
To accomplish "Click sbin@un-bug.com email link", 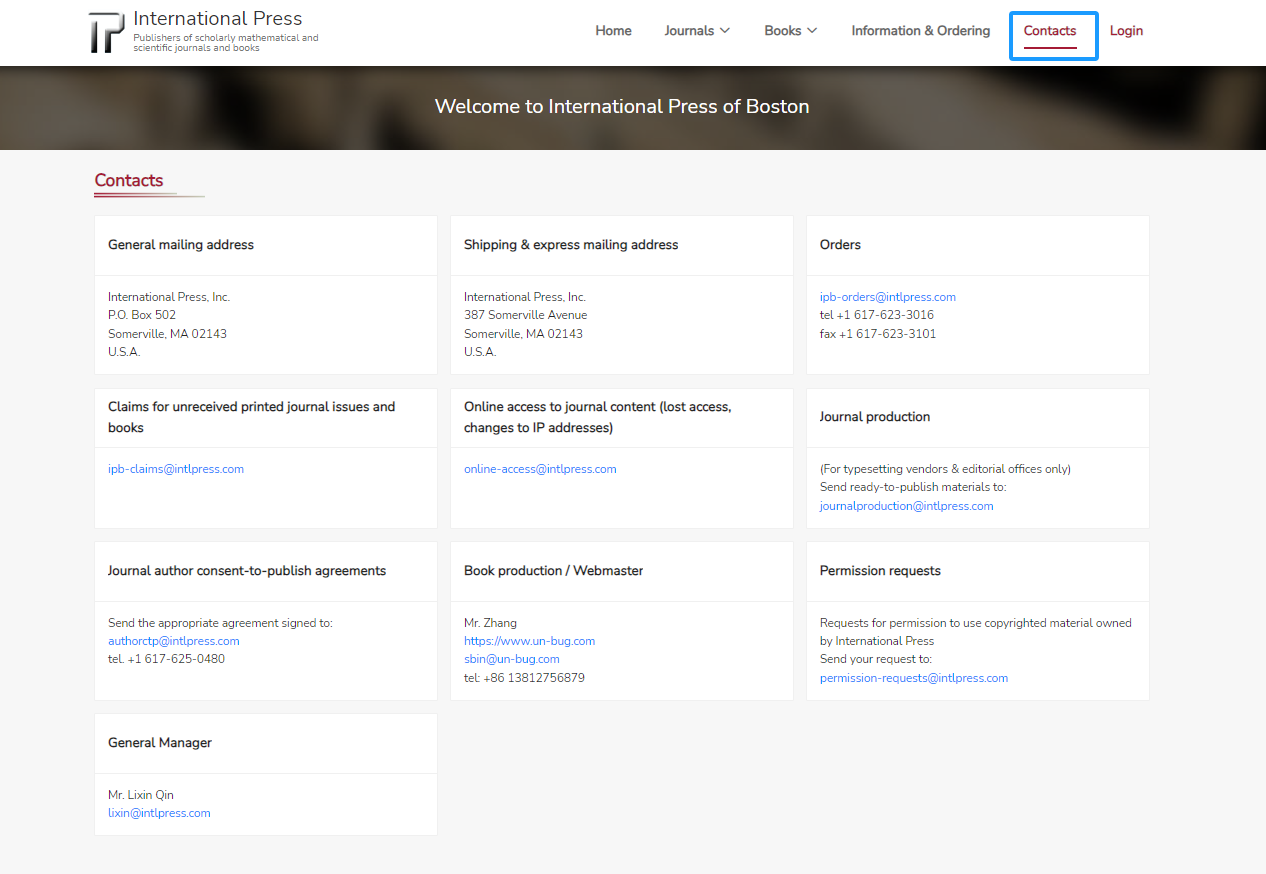I will coord(512,659).
